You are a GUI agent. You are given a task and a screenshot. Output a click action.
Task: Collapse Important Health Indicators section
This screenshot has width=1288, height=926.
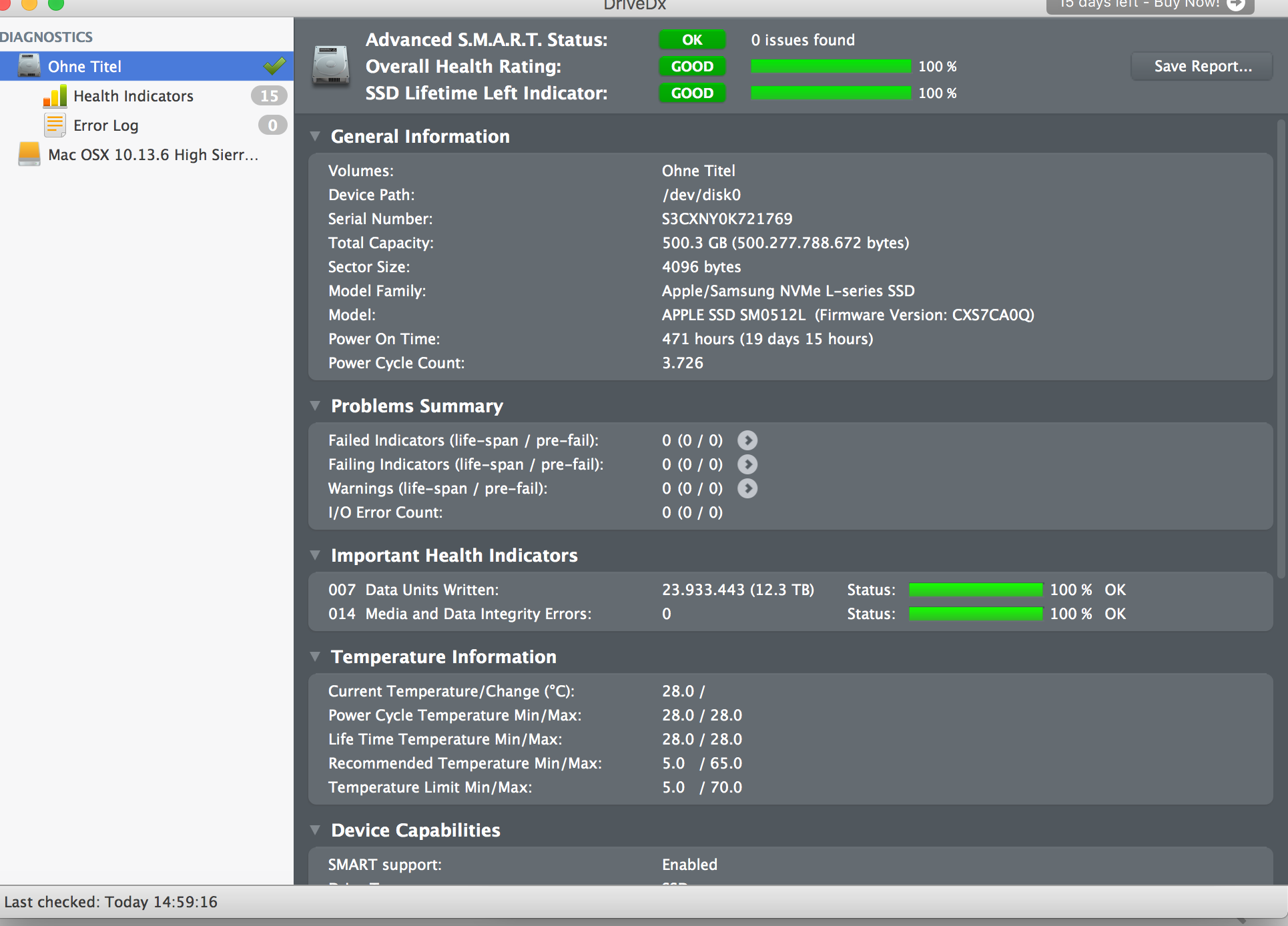click(315, 555)
